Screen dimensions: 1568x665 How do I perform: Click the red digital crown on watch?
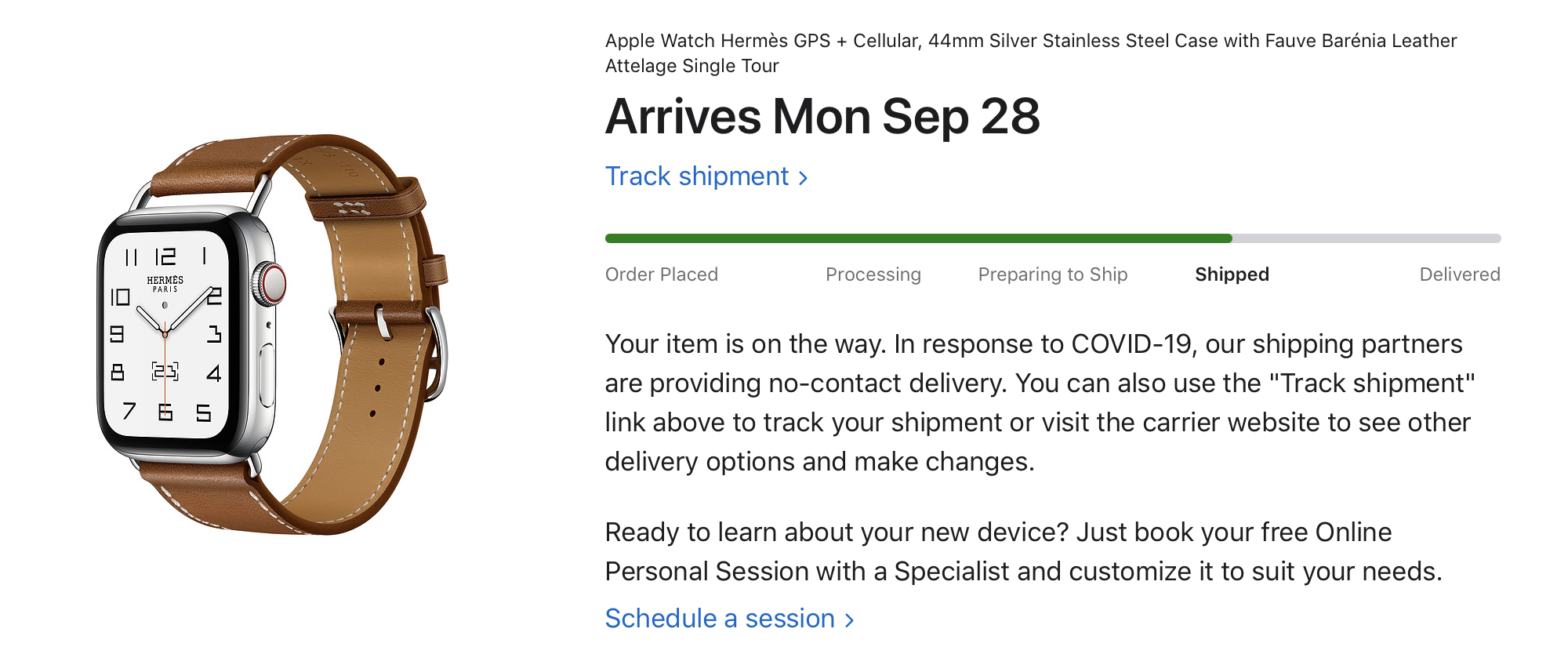271,284
